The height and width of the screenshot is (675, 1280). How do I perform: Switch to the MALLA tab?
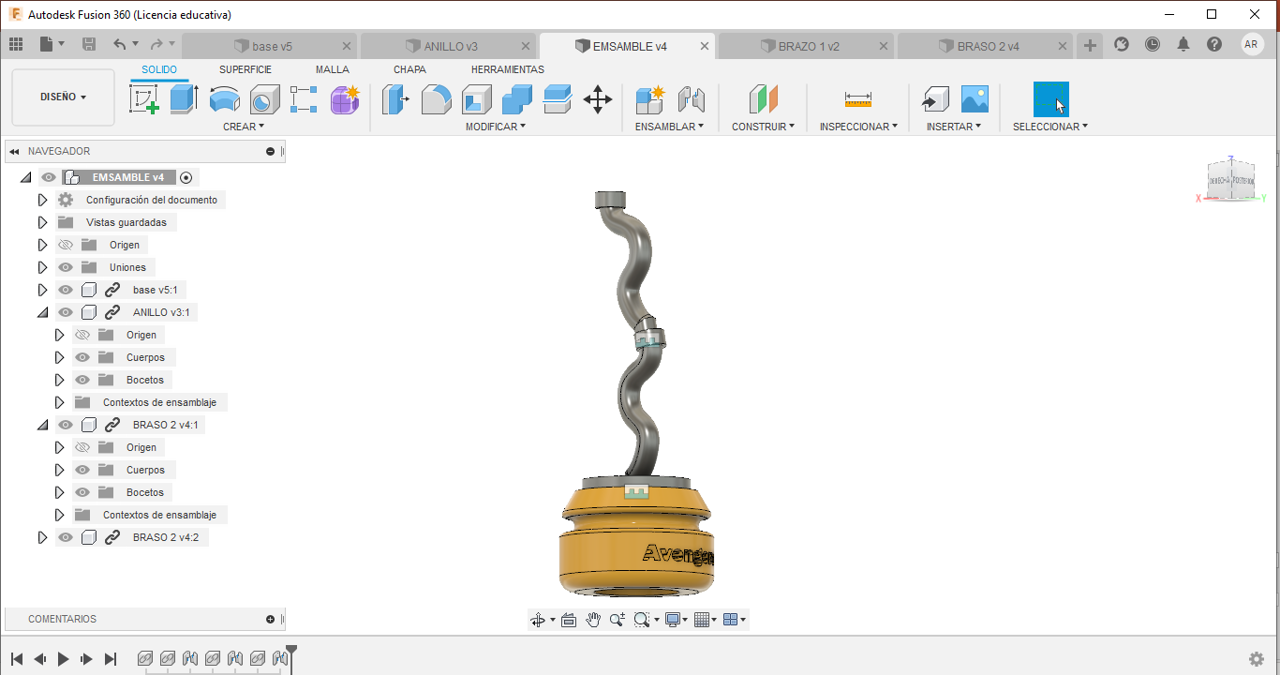pyautogui.click(x=332, y=70)
